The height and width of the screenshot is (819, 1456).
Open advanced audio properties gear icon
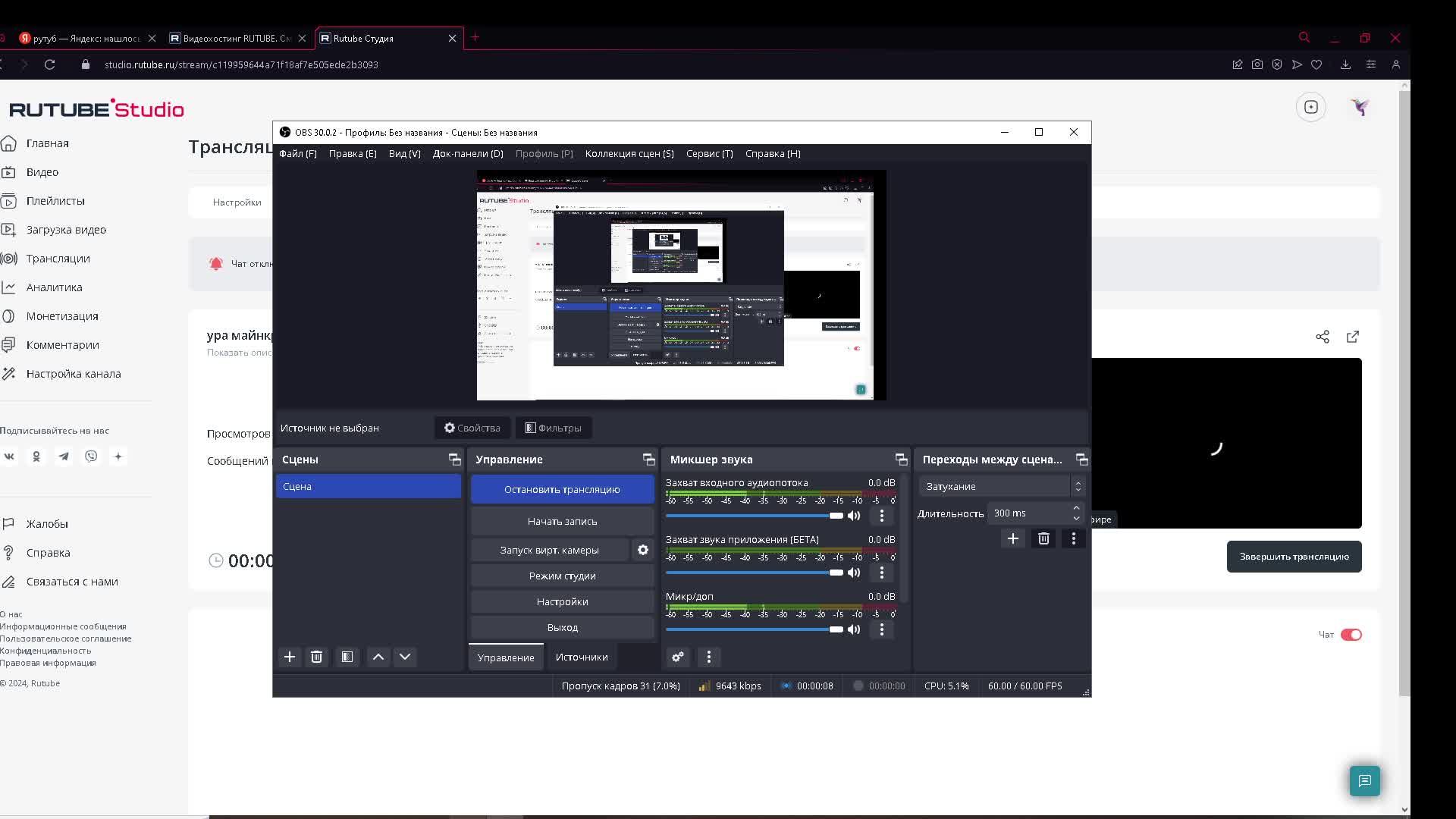click(678, 657)
